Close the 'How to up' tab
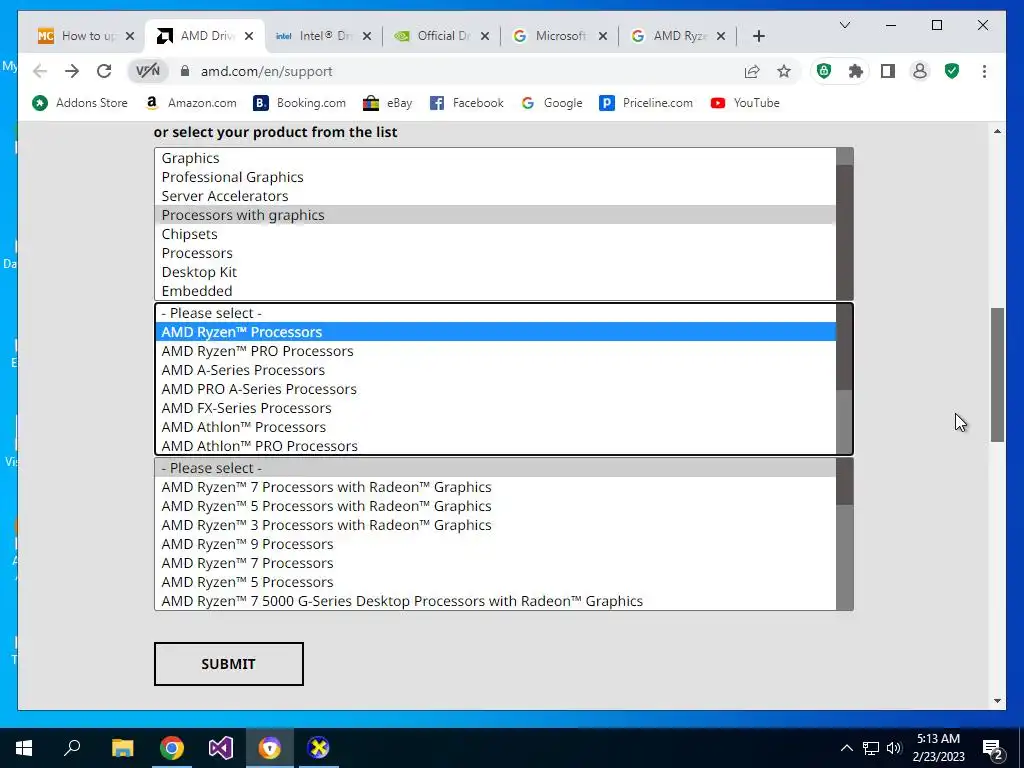 pyautogui.click(x=130, y=36)
